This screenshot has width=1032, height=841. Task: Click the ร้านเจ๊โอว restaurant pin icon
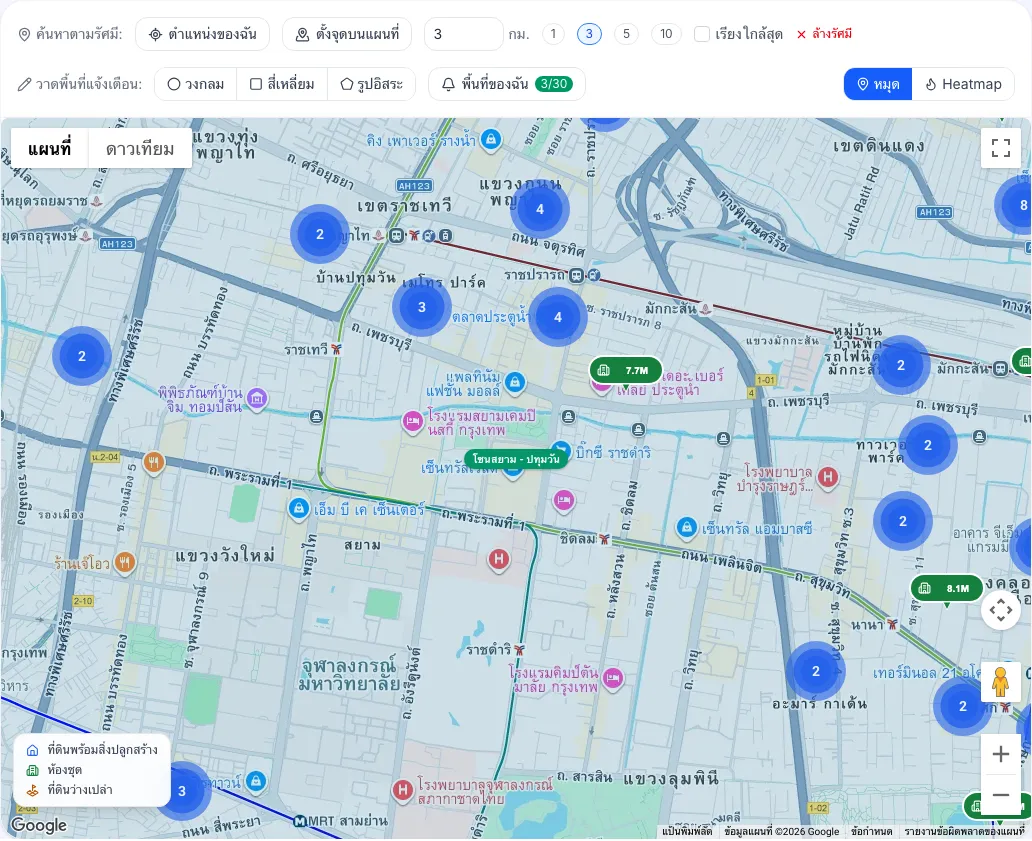click(x=125, y=563)
